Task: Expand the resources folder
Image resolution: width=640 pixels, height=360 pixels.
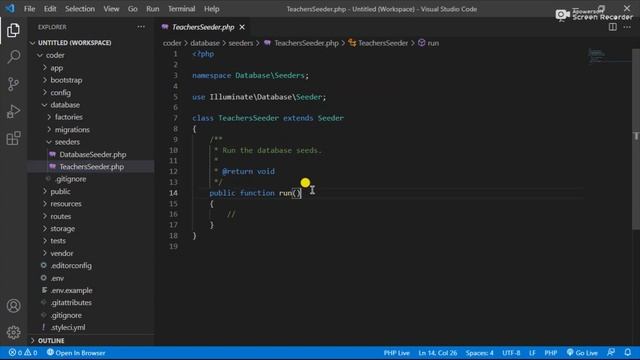Action: [91, 204]
